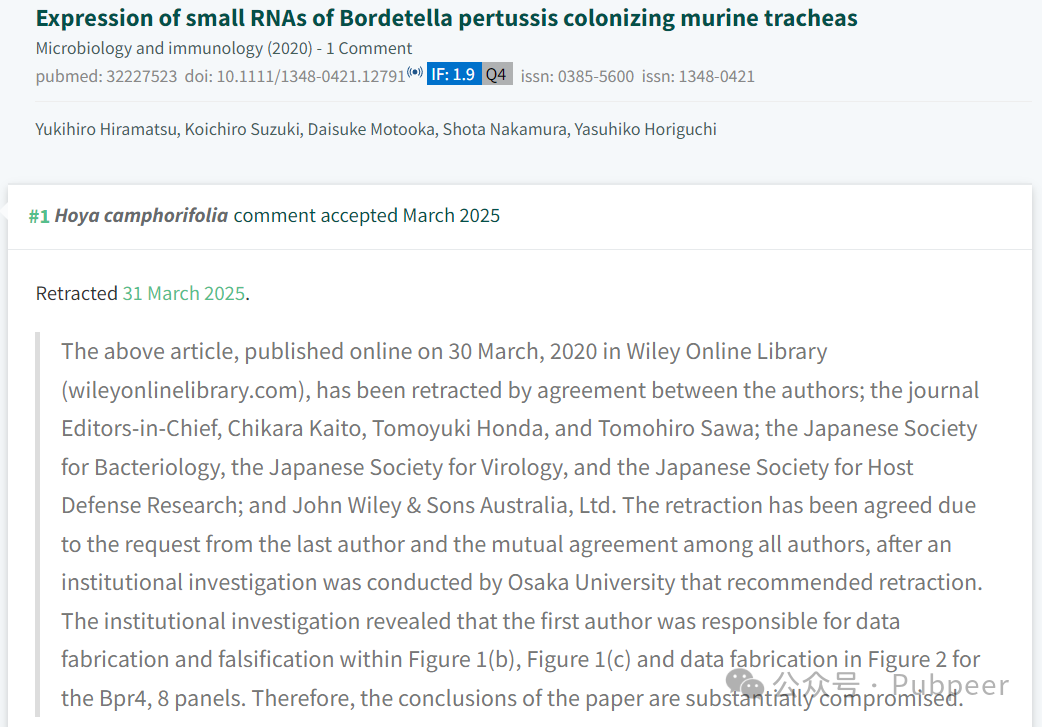Click the #1 comment anchor
This screenshot has width=1042, height=727.
(39, 216)
